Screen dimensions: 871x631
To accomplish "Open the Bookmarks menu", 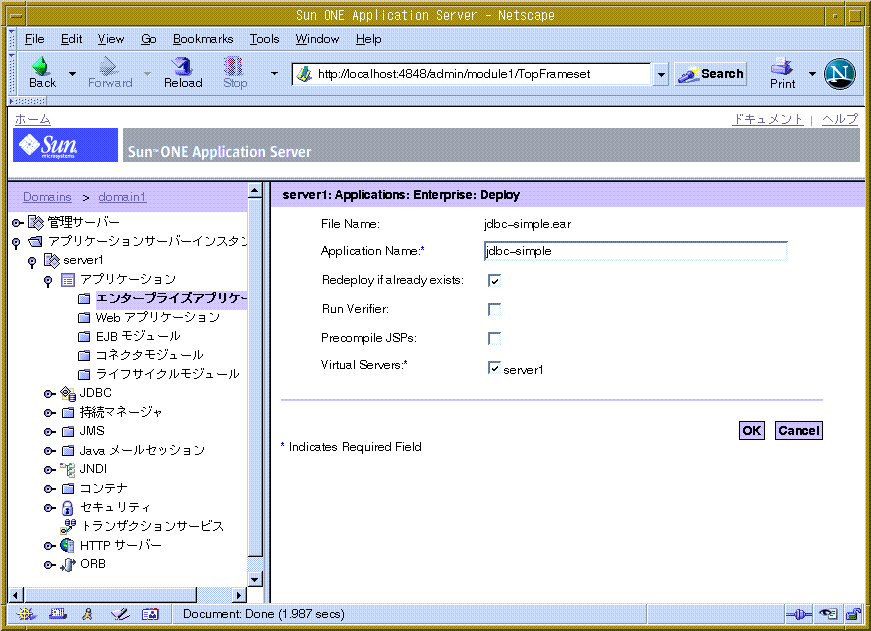I will pyautogui.click(x=203, y=39).
